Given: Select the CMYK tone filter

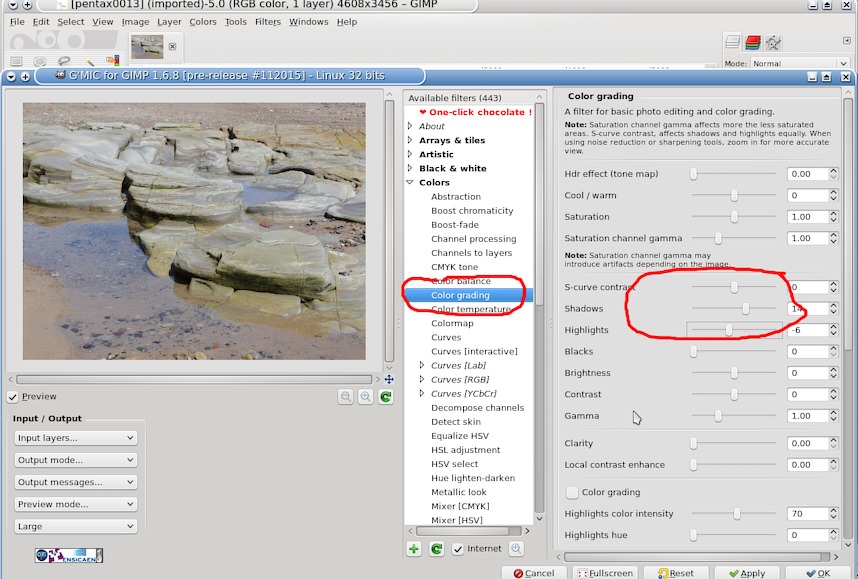Looking at the screenshot, I should [x=454, y=267].
